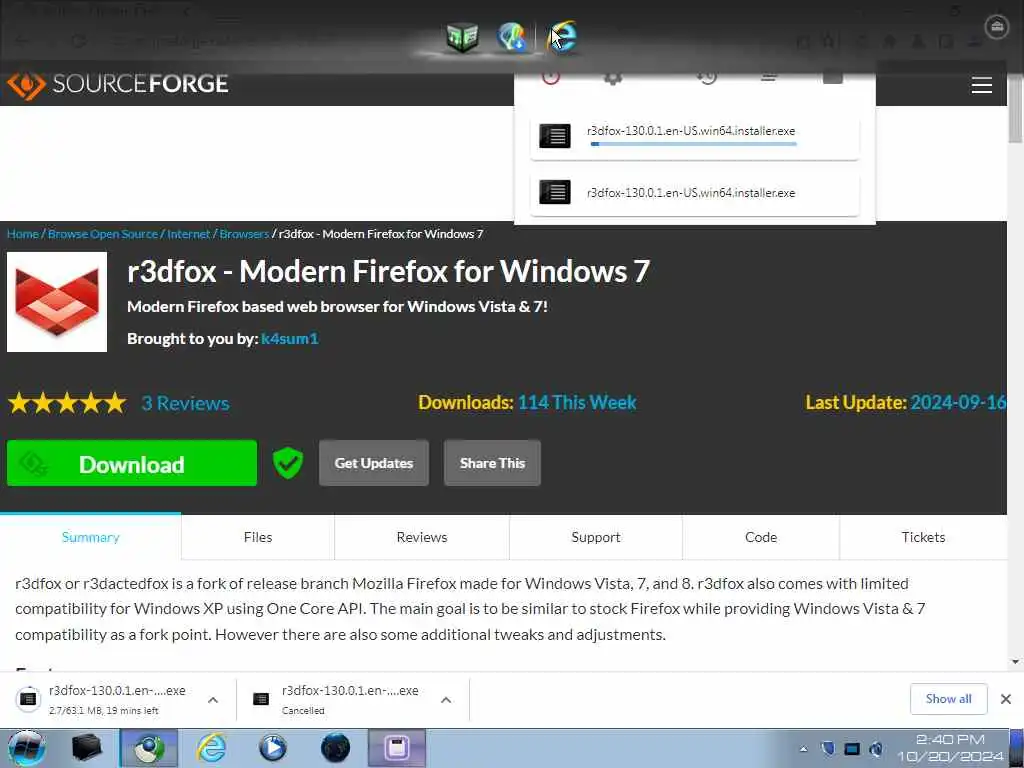Click the Get Updates button

[374, 463]
